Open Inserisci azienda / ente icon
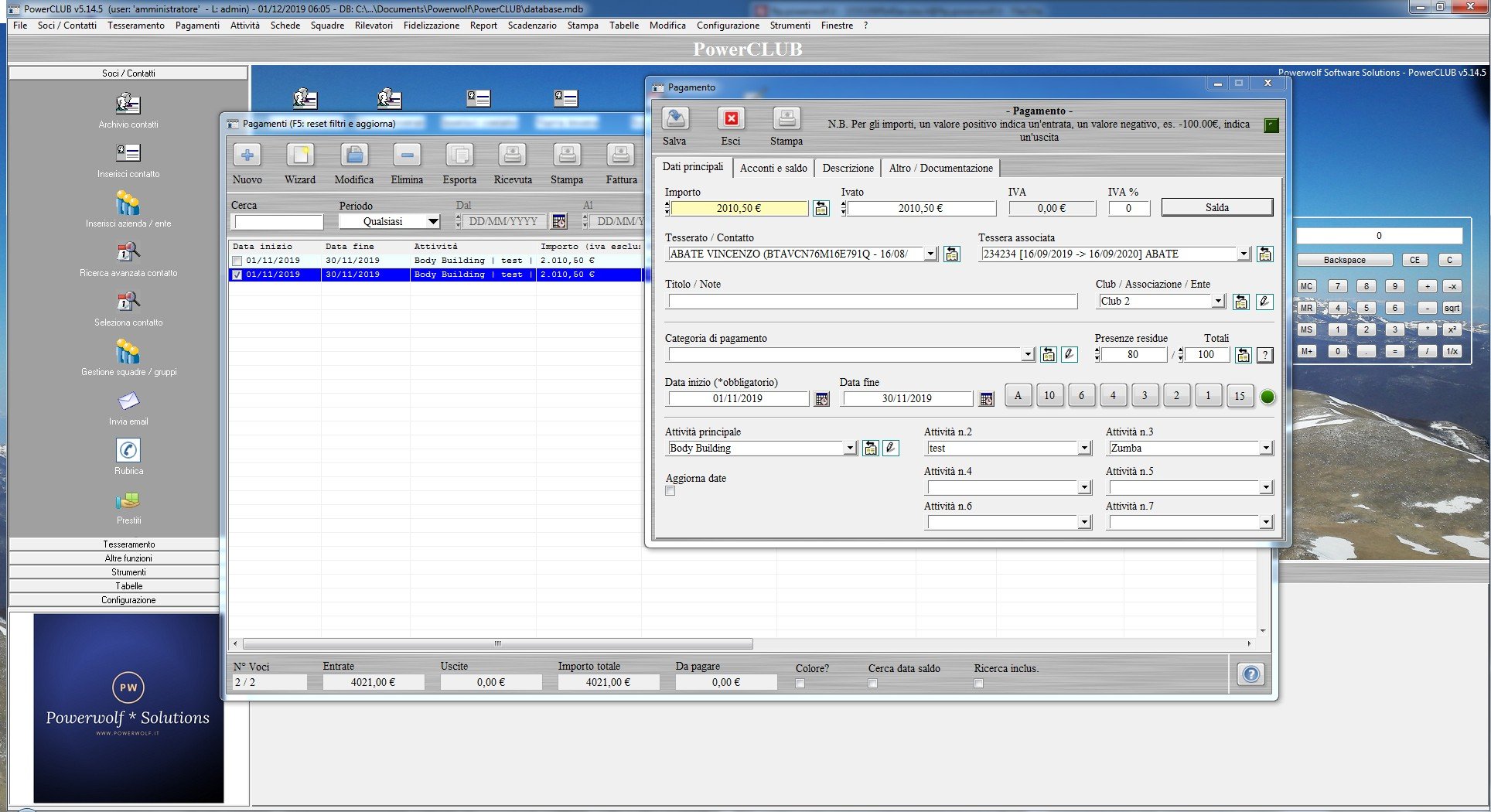 (x=128, y=203)
